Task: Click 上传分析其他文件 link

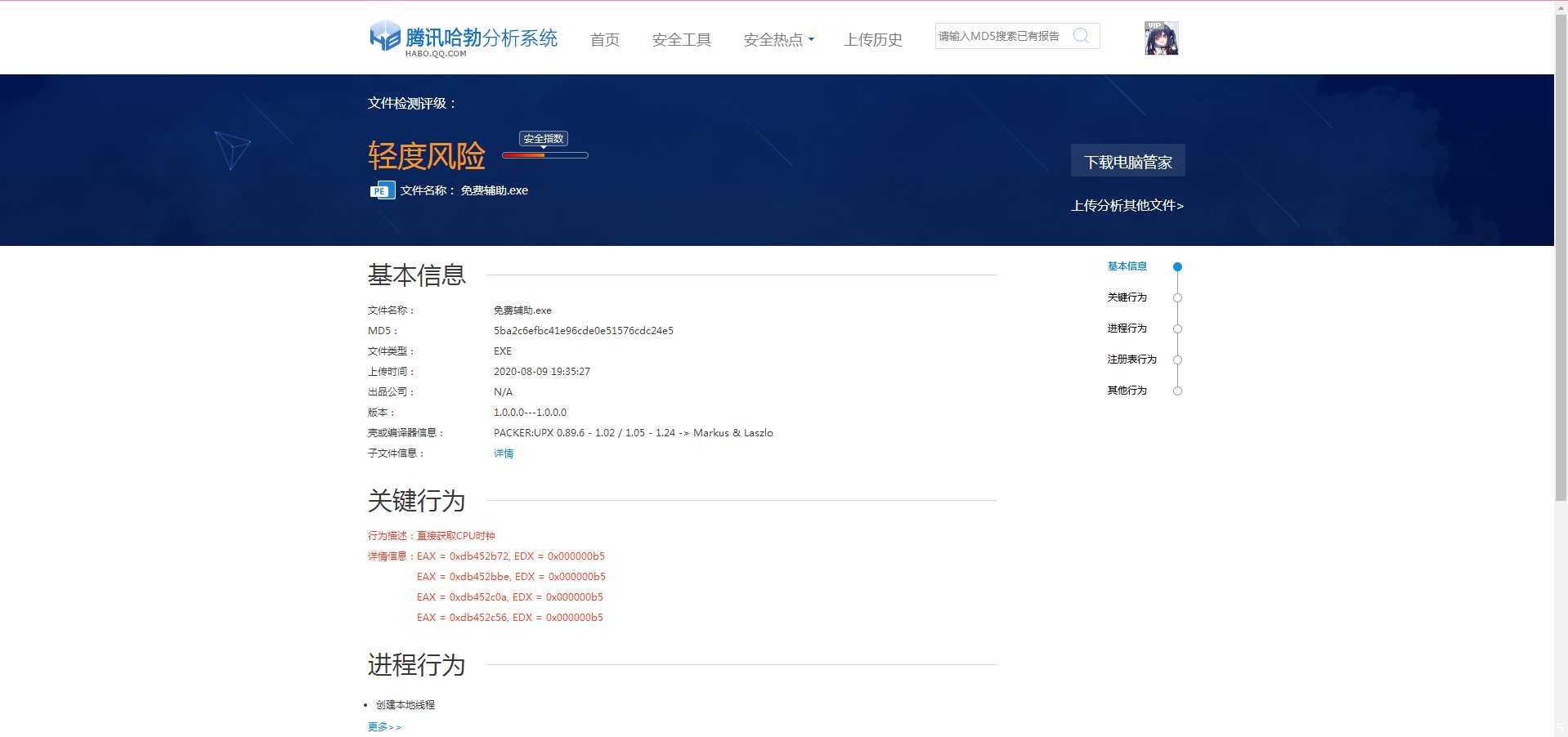Action: [1127, 205]
